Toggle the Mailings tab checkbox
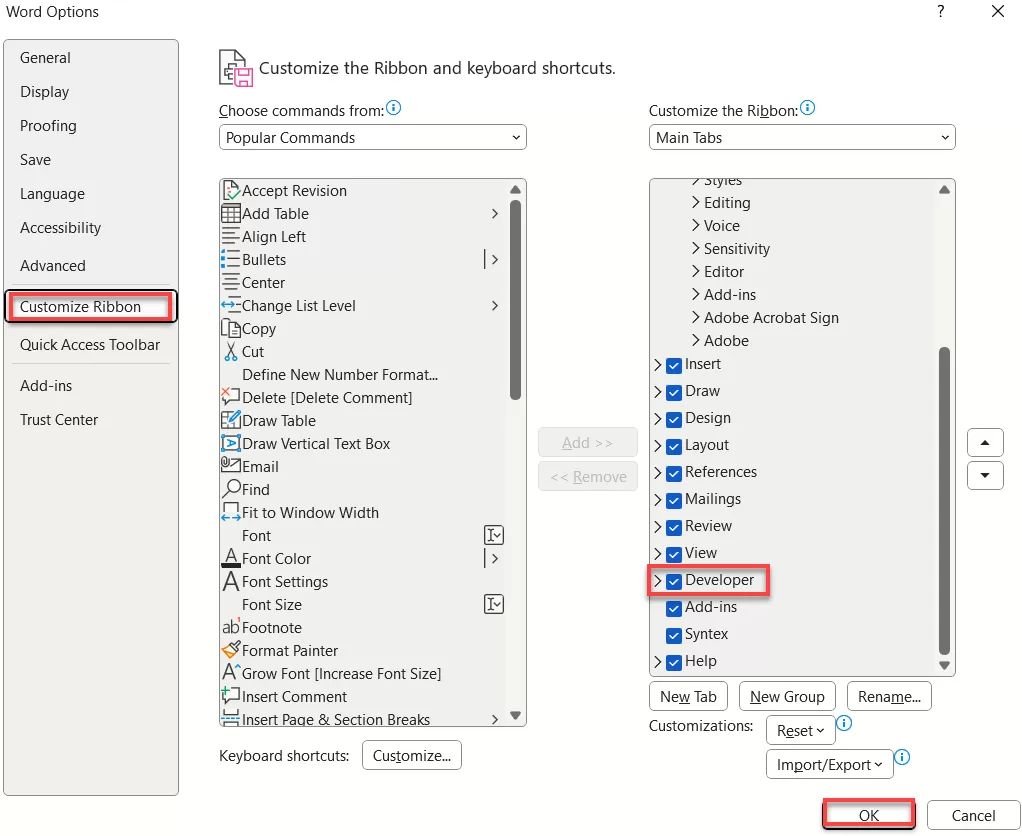Viewport: 1022px width, 836px height. [674, 500]
